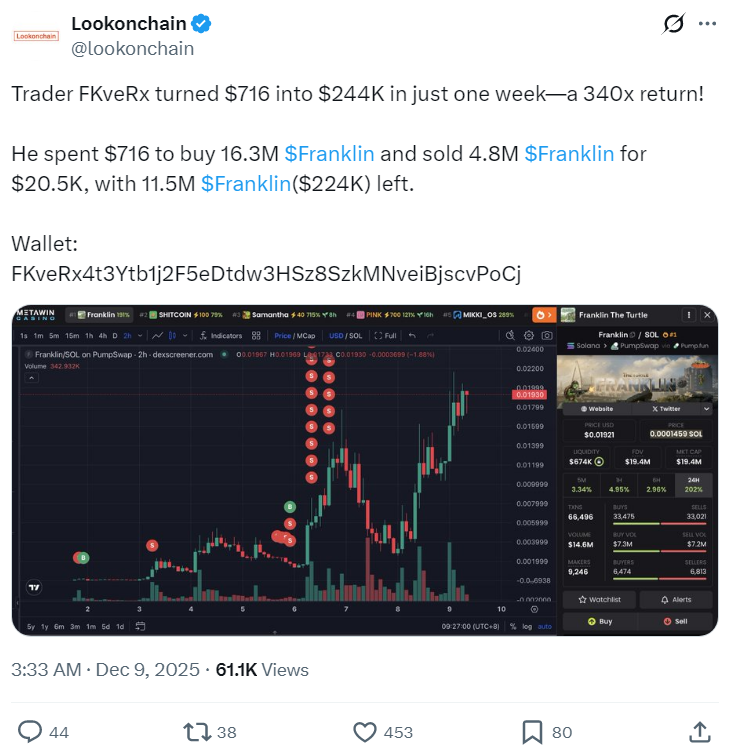
Task: Toggle the chart log scale option
Action: coord(527,626)
